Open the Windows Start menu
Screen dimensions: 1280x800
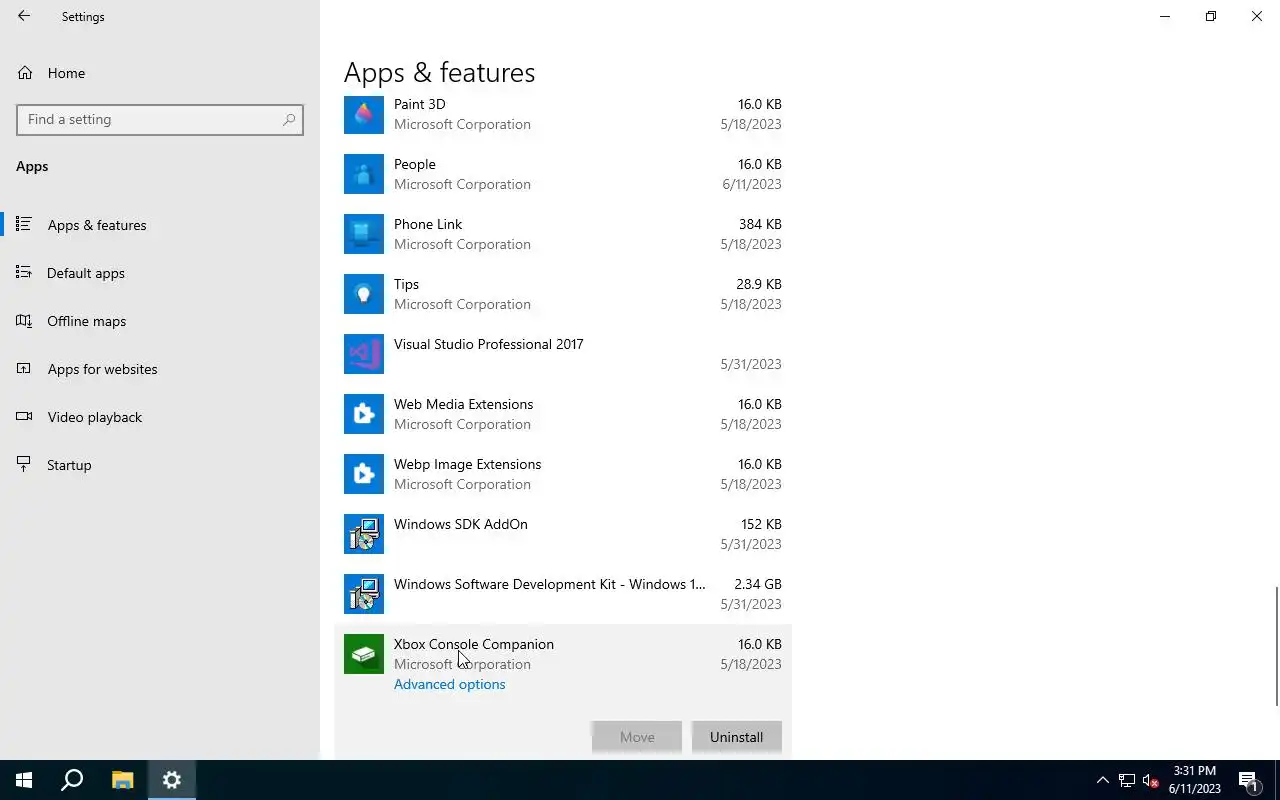click(x=24, y=780)
